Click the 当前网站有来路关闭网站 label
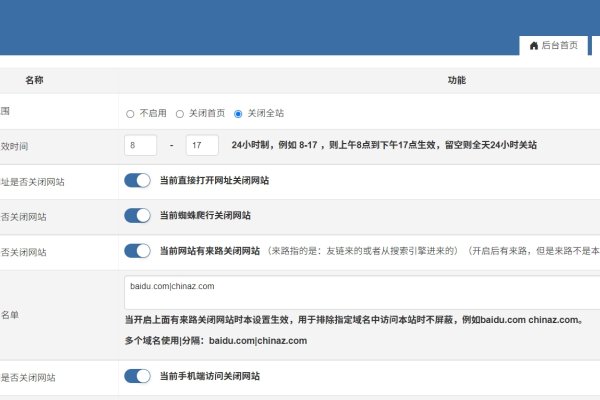The image size is (600, 400). pos(210,251)
